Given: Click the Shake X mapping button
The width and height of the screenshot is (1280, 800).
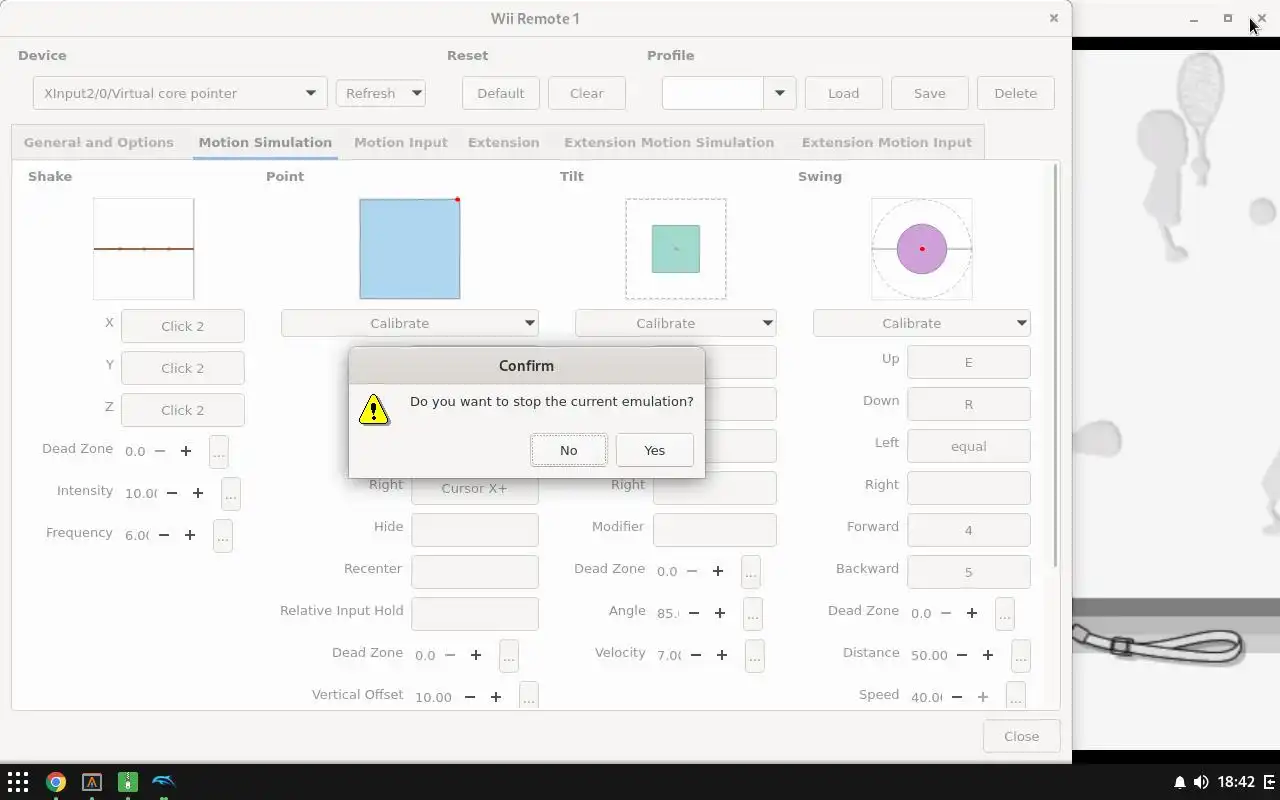Looking at the screenshot, I should click(x=183, y=326).
